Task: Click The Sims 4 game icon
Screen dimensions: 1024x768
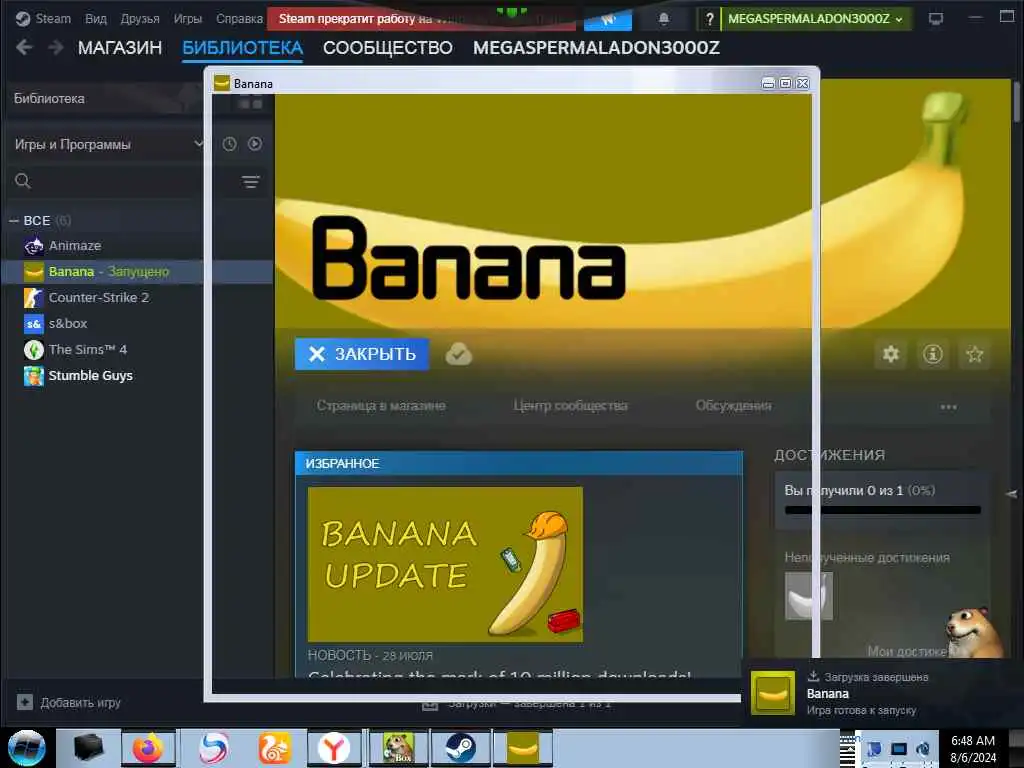Action: [x=34, y=349]
